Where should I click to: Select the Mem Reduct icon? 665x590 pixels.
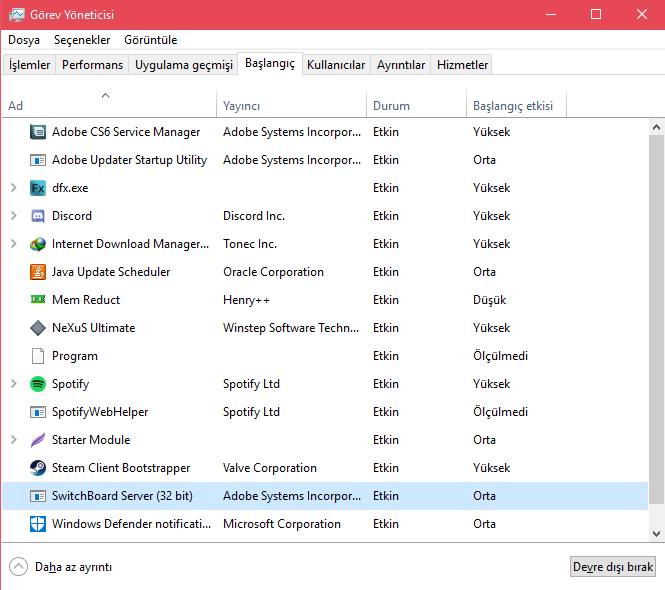[38, 300]
